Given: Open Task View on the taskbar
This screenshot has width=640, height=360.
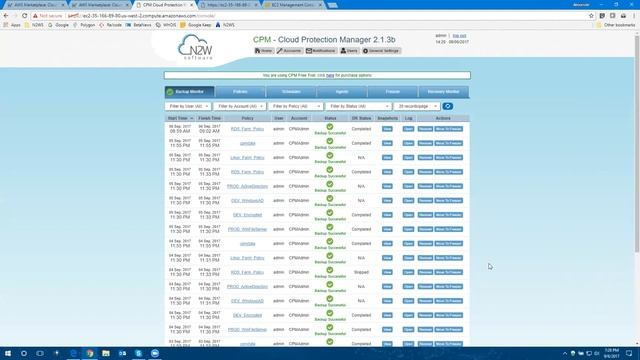Looking at the screenshot, I should pos(40,353).
